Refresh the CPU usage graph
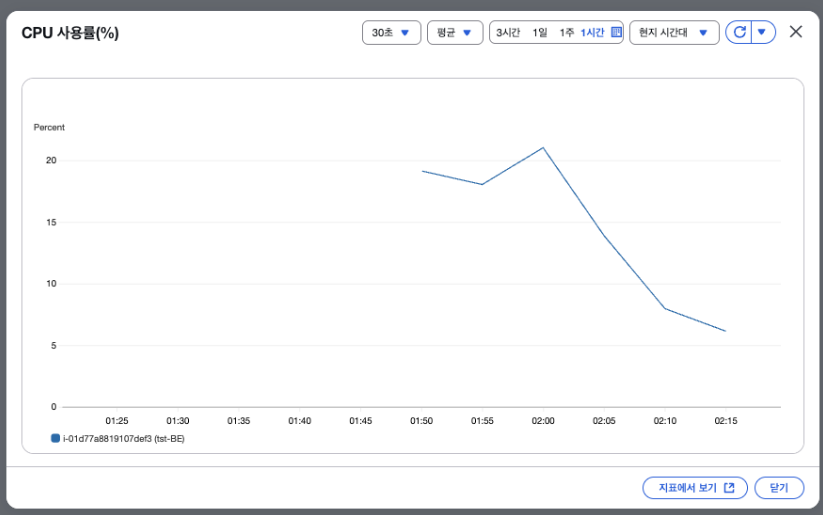Screen dimensions: 823x515 click(739, 33)
